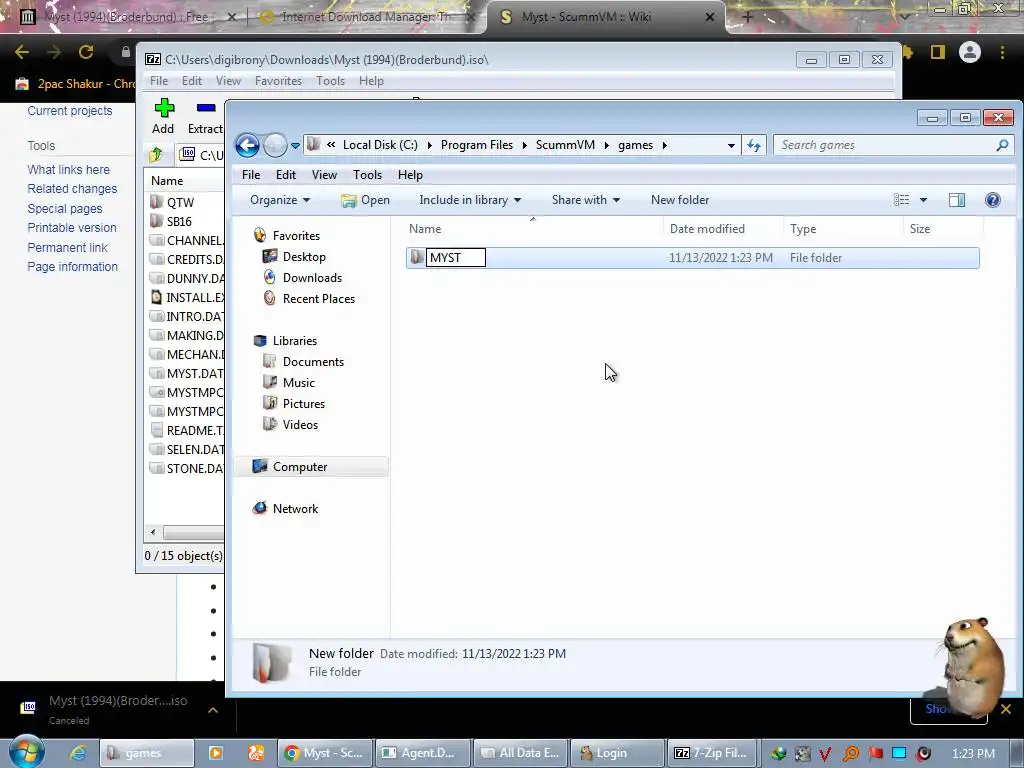
Task: Open 7-Zip Favorites menu
Action: click(278, 81)
